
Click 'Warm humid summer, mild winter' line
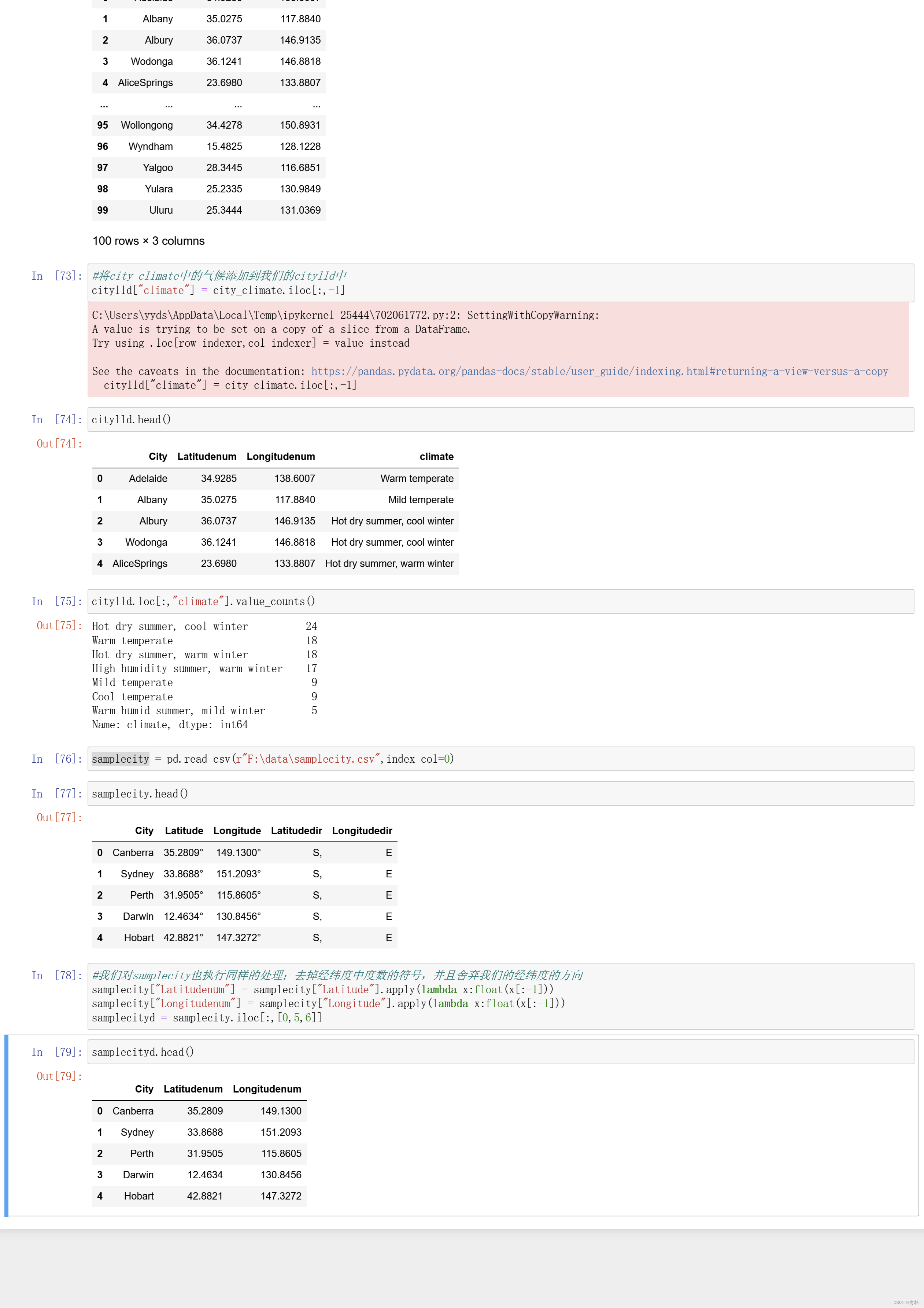(x=204, y=711)
